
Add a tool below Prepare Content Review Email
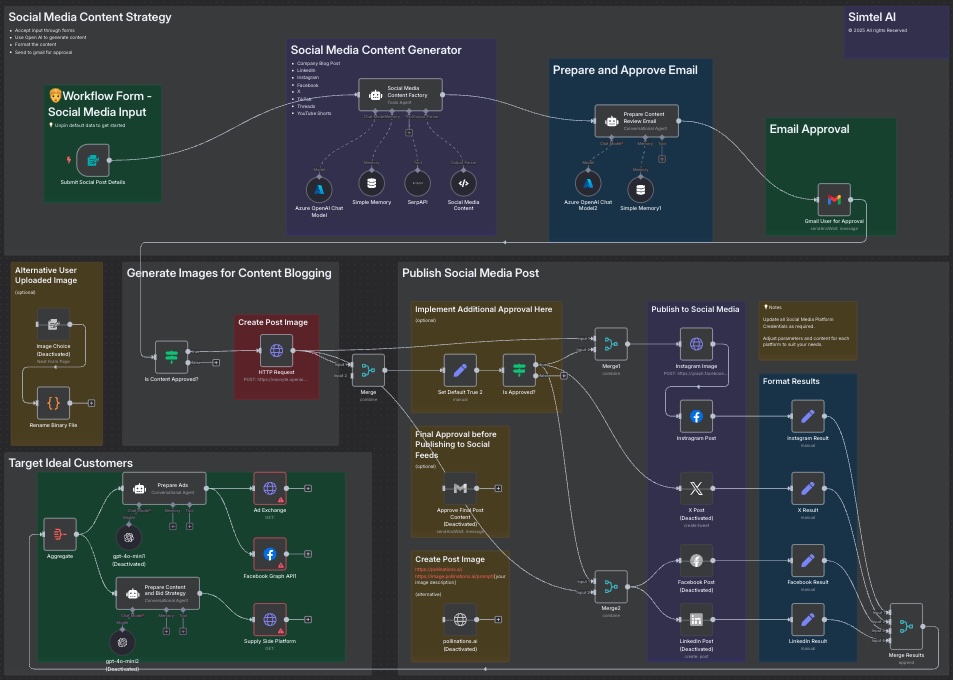[x=662, y=159]
